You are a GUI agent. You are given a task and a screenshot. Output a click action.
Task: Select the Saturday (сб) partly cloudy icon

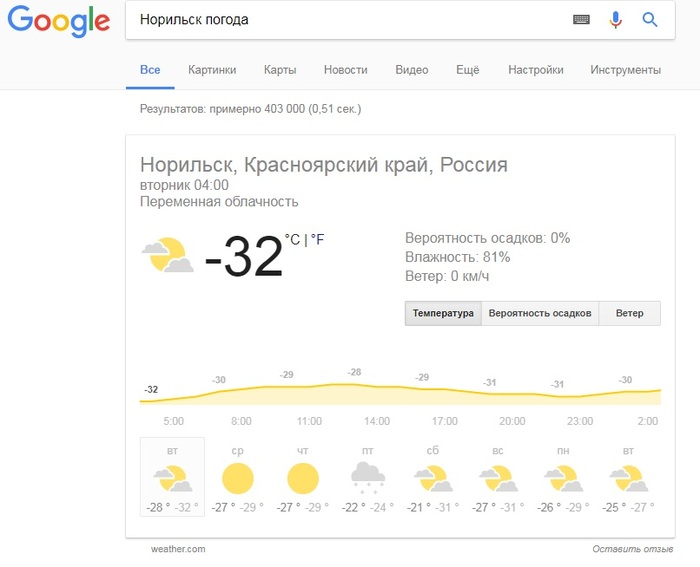tap(433, 479)
